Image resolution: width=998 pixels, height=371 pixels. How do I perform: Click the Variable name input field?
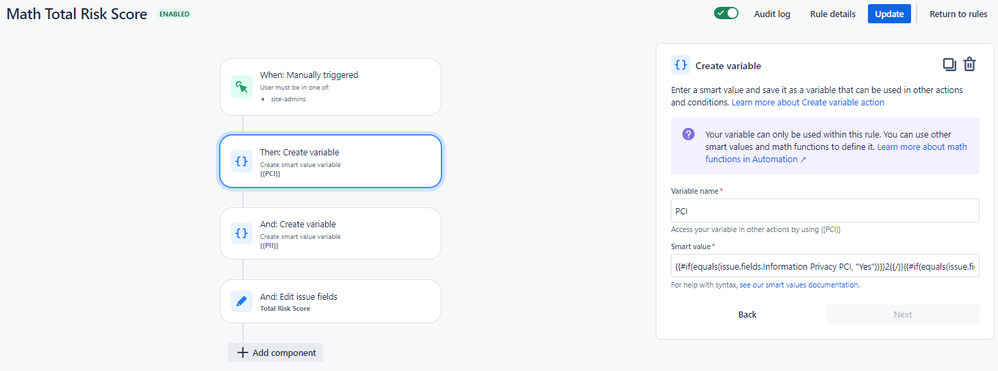(x=825, y=211)
